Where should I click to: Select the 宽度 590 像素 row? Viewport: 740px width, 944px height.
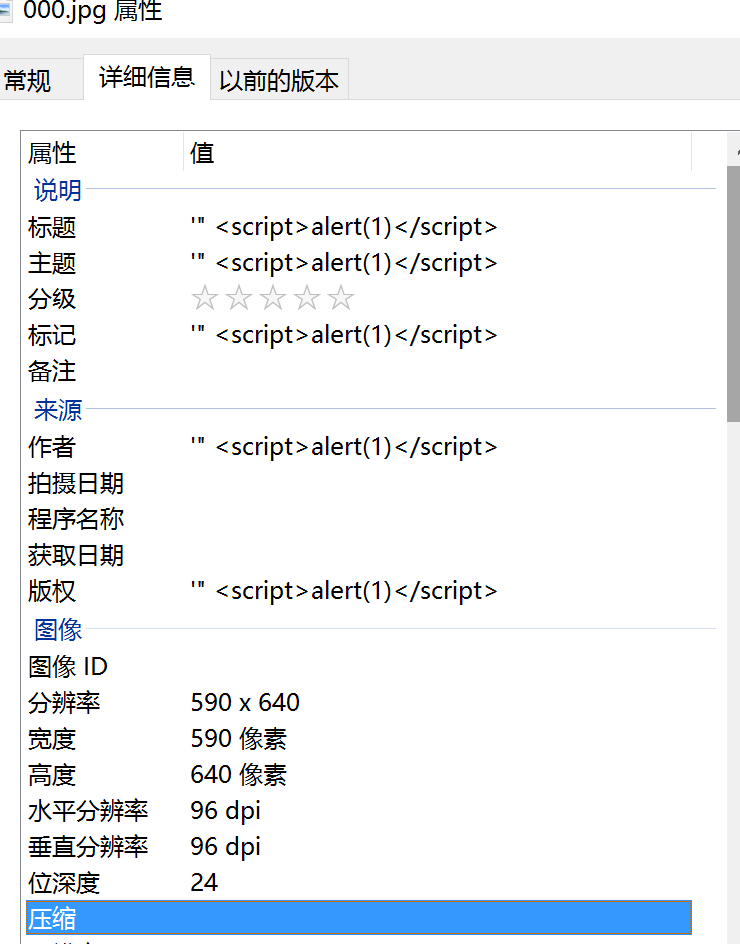(359, 739)
